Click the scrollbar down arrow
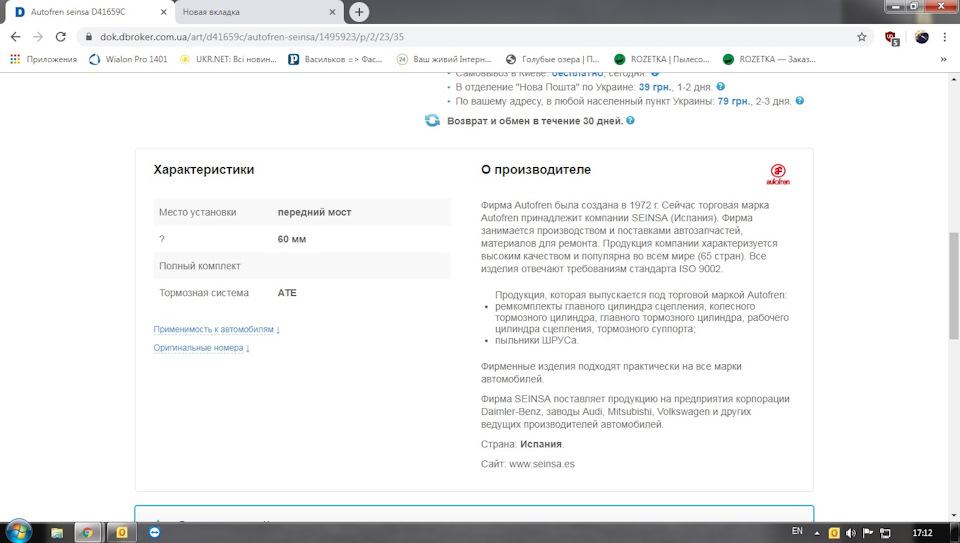Viewport: 960px width, 543px height. point(953,515)
